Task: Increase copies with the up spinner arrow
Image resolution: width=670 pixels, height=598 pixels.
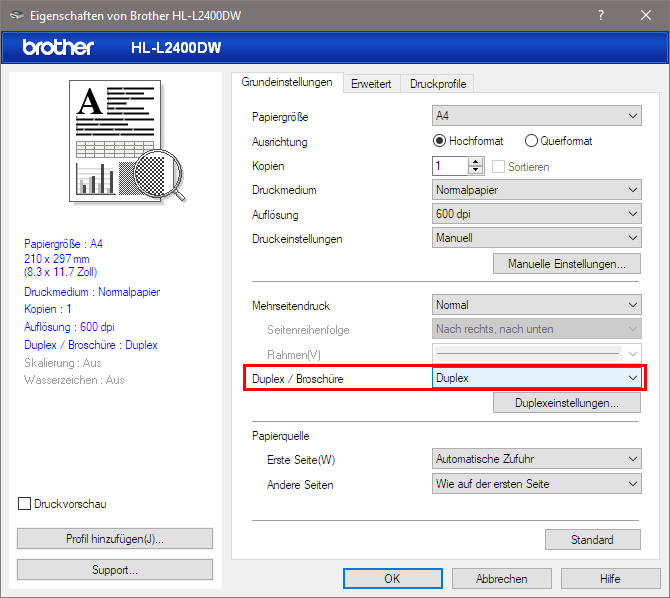Action: click(x=476, y=161)
